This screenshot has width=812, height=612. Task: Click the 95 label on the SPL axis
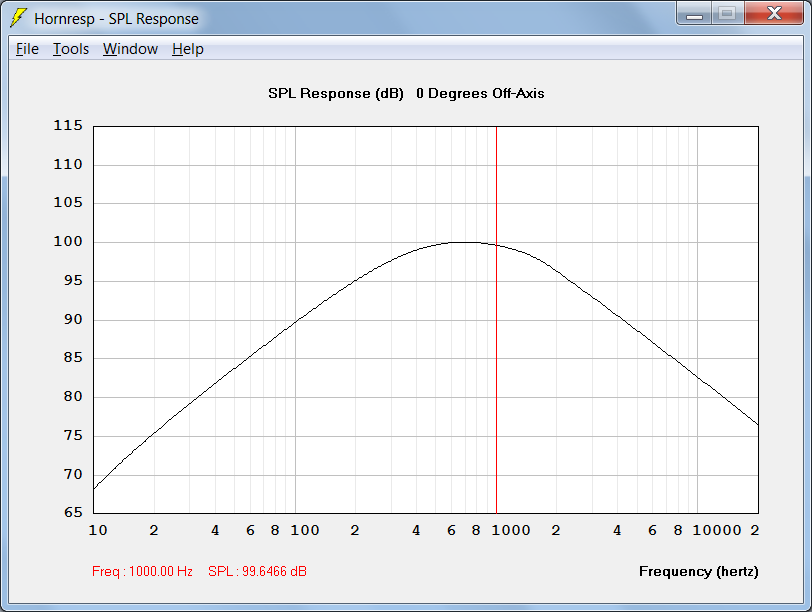73,281
